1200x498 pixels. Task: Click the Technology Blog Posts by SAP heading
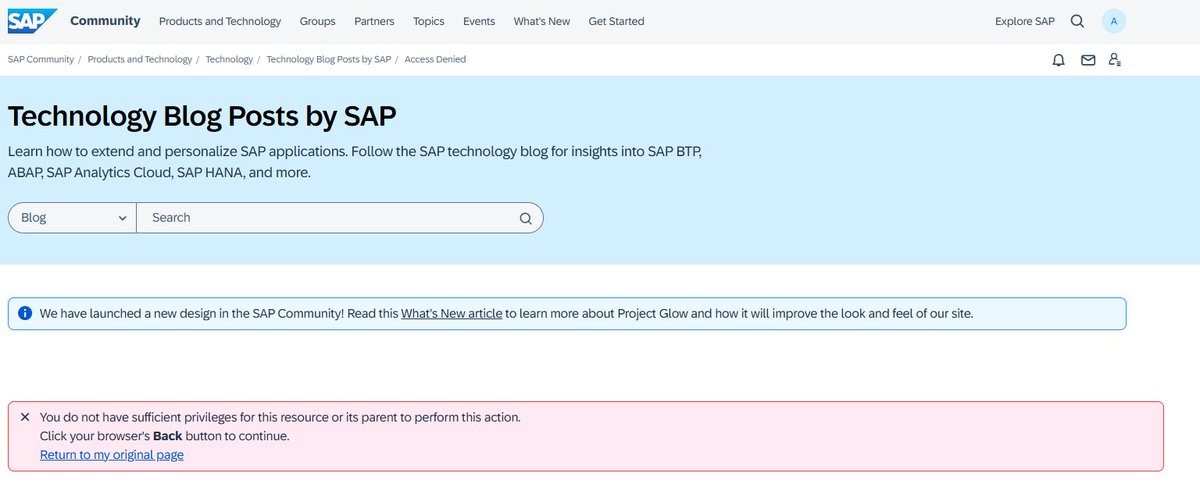coord(202,116)
